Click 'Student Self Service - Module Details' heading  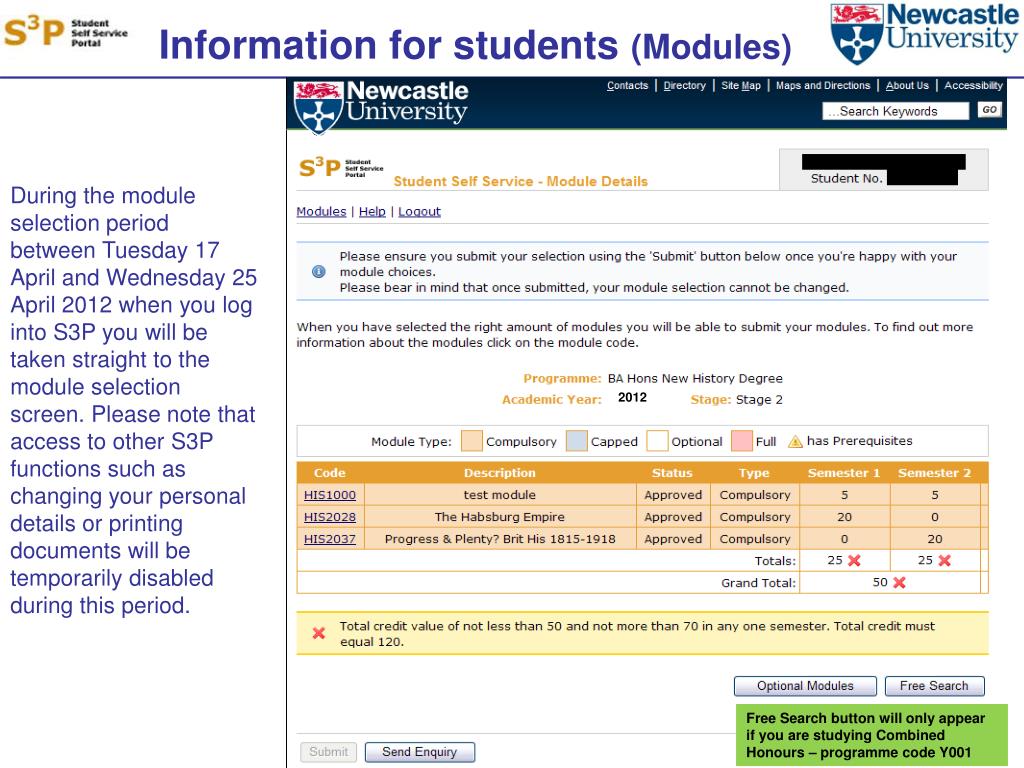(520, 182)
